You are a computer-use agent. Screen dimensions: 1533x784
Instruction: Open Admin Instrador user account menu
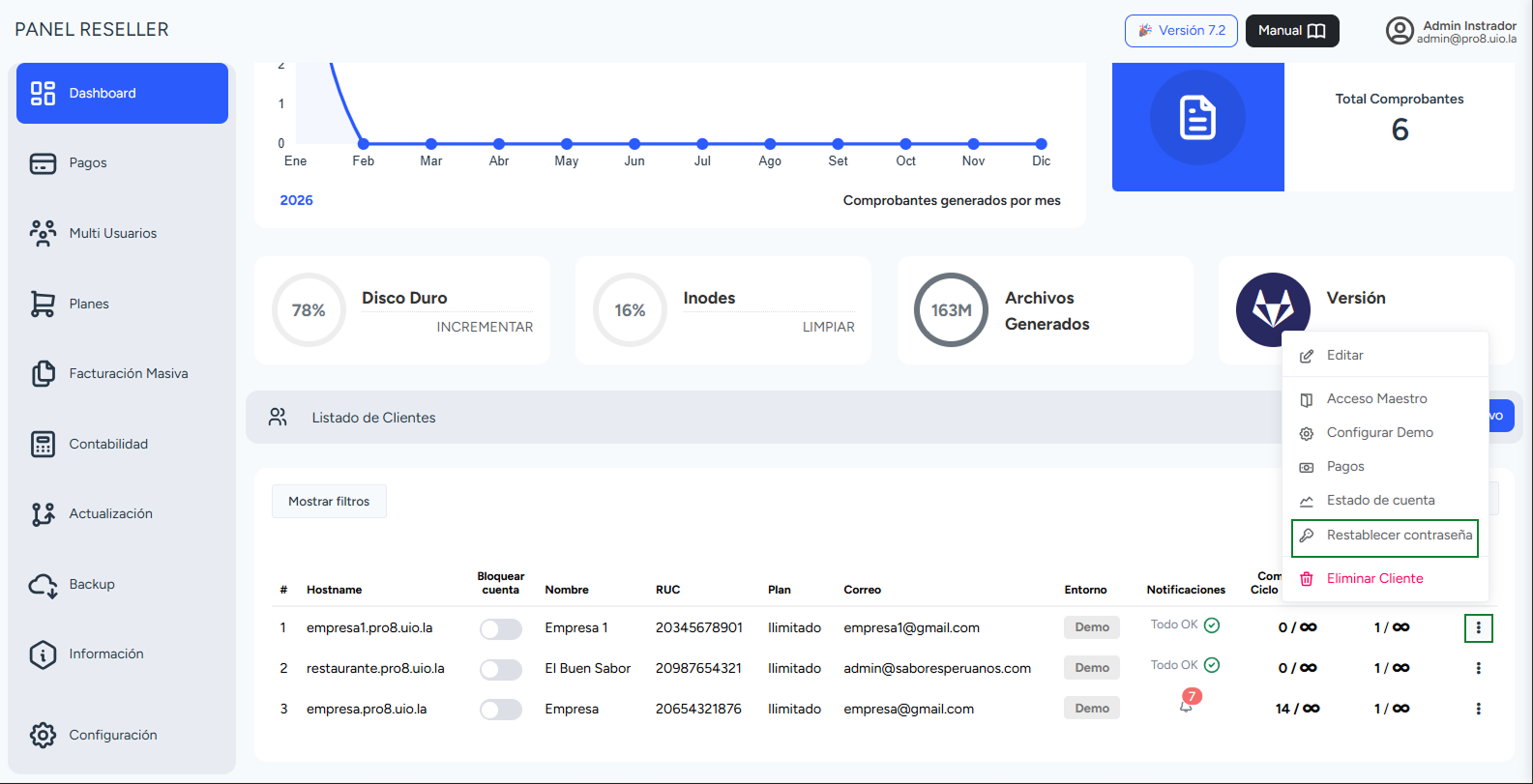pos(1451,31)
